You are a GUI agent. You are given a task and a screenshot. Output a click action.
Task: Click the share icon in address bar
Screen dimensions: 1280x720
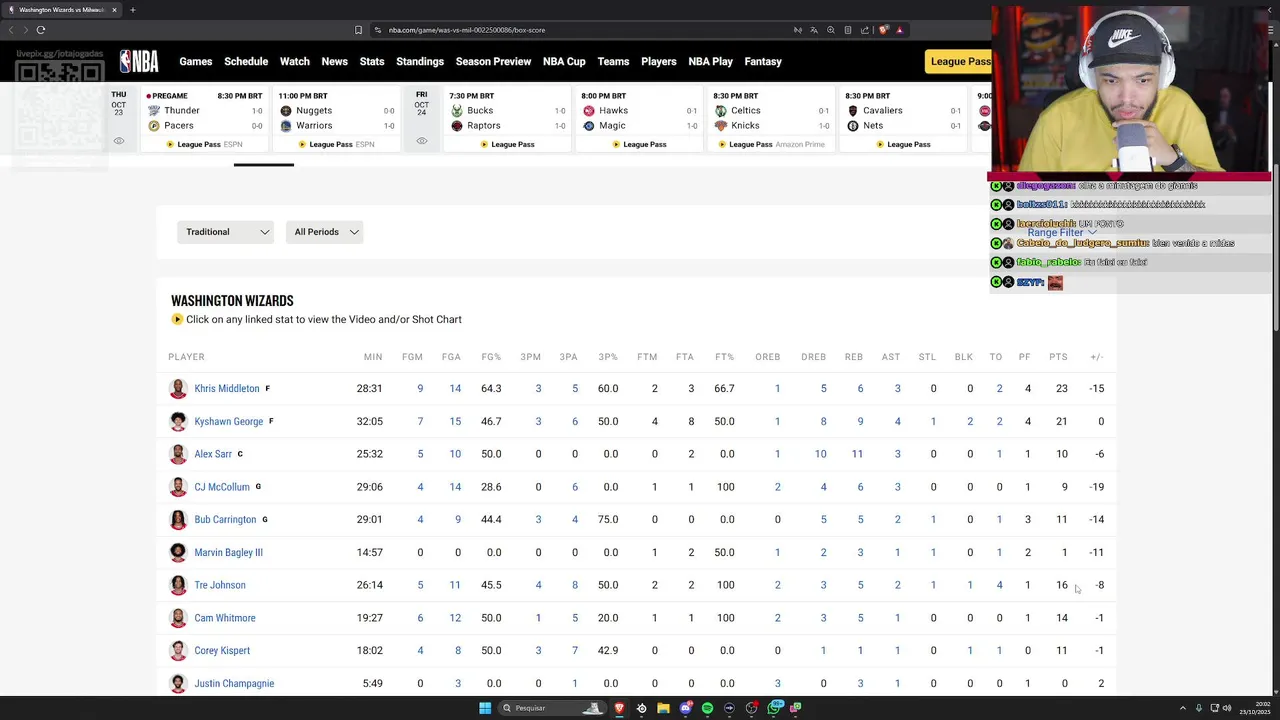pyautogui.click(x=865, y=30)
